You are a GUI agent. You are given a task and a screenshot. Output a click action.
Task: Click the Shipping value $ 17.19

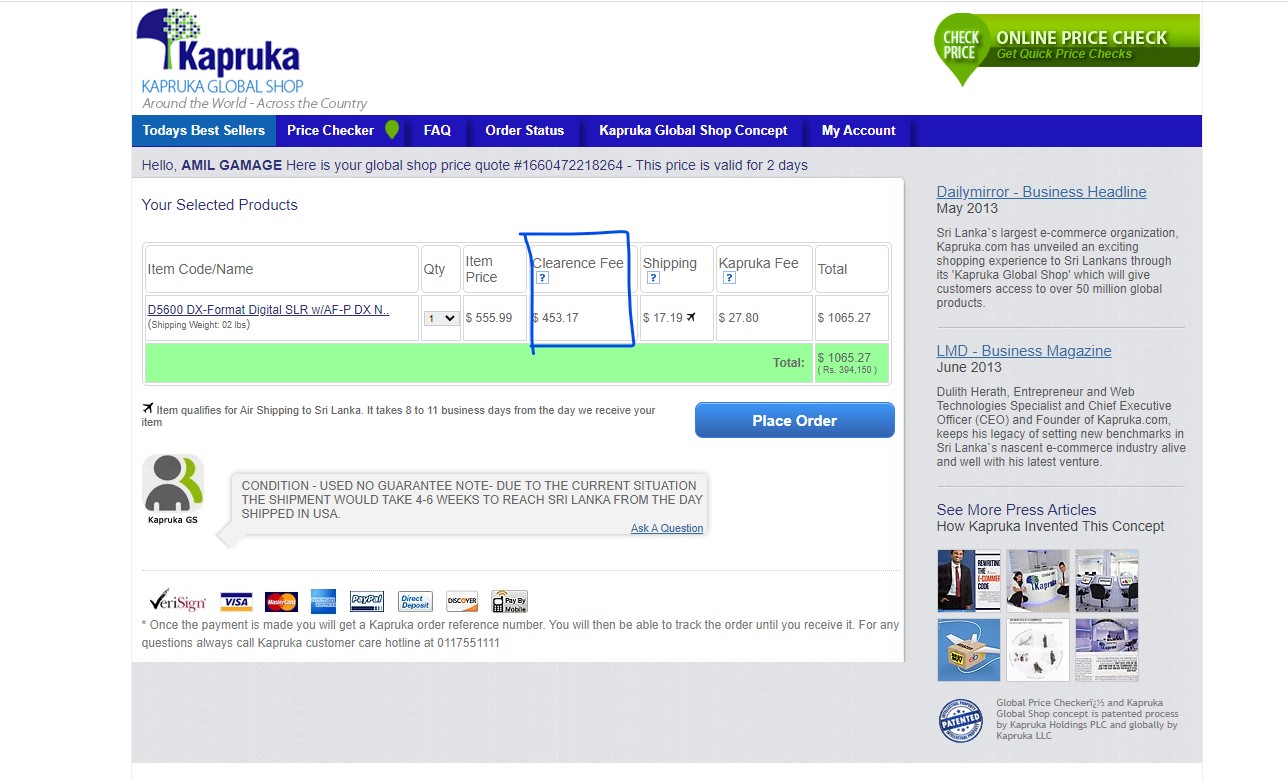(x=663, y=318)
